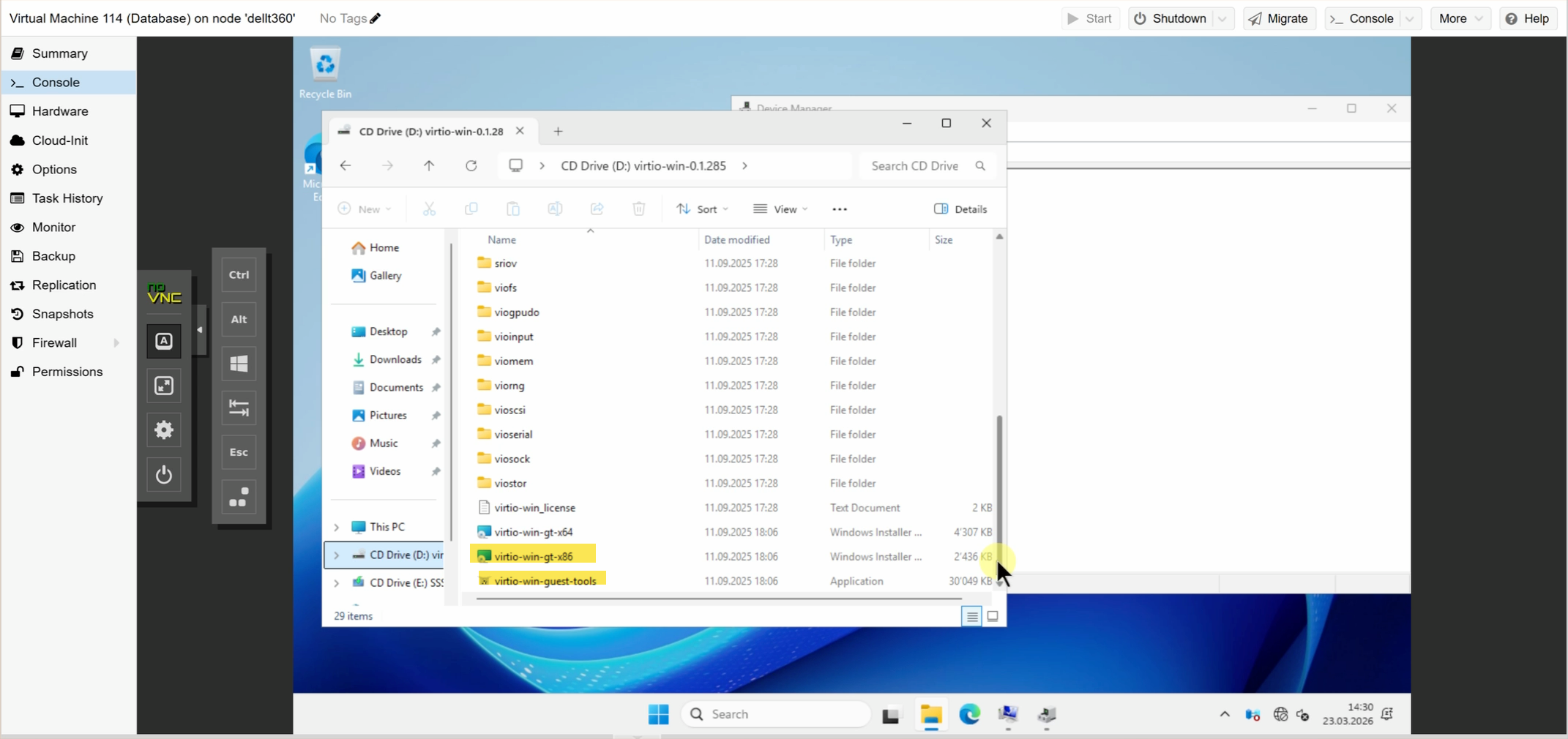Toggle the Details pane in File Explorer

point(960,209)
